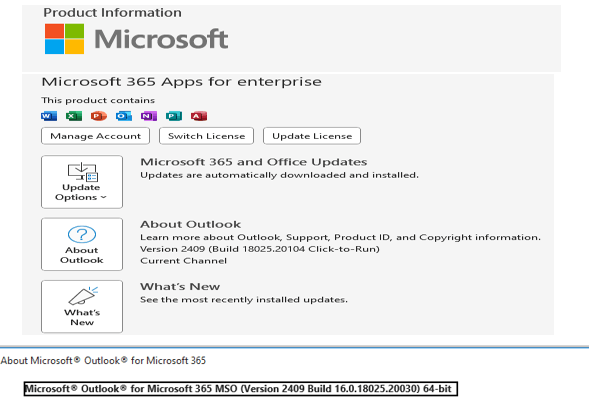Click the Outlook app icon
Viewport: 589px width, 404px height.
click(124, 116)
